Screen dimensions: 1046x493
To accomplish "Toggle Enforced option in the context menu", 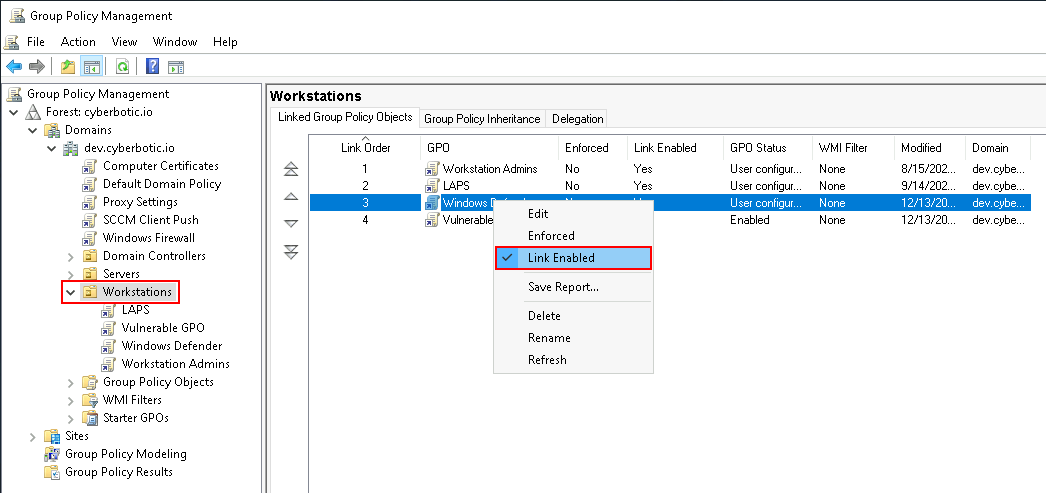I will pyautogui.click(x=551, y=236).
